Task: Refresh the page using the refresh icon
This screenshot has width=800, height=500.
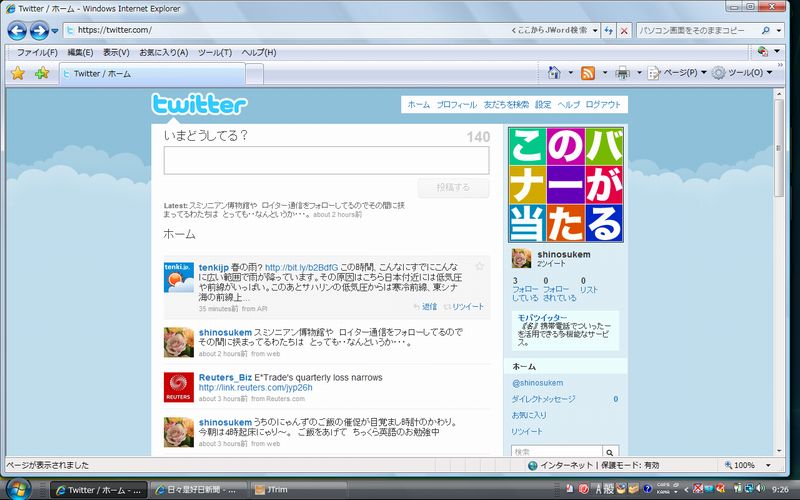Action: tap(608, 31)
